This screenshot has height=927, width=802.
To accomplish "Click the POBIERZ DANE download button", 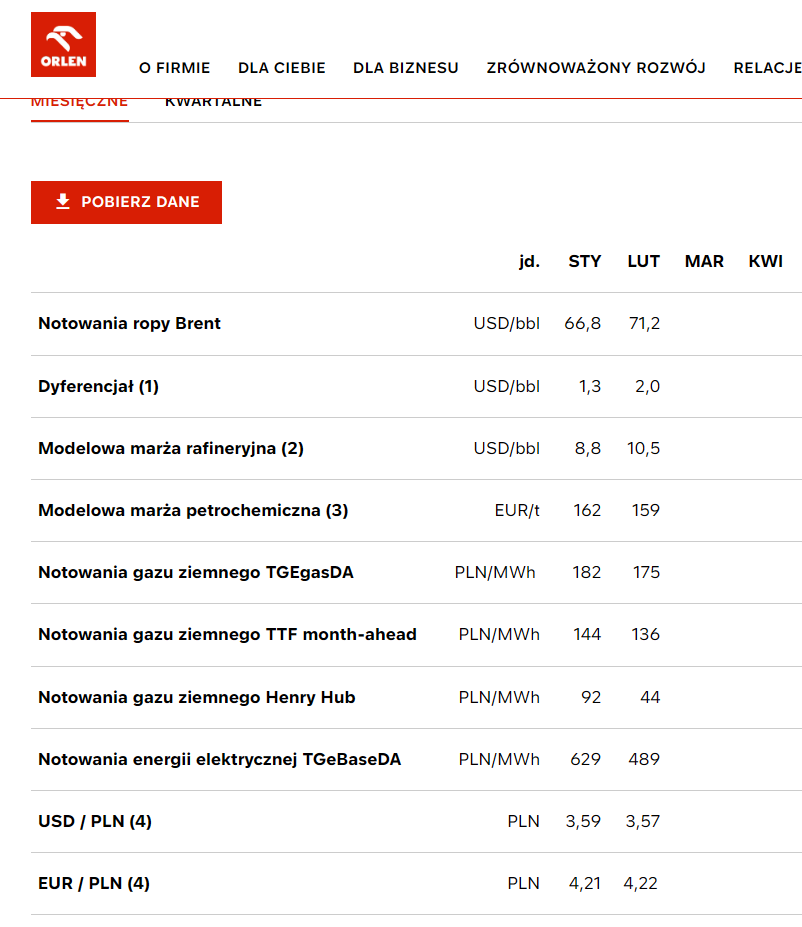I will click(x=126, y=202).
